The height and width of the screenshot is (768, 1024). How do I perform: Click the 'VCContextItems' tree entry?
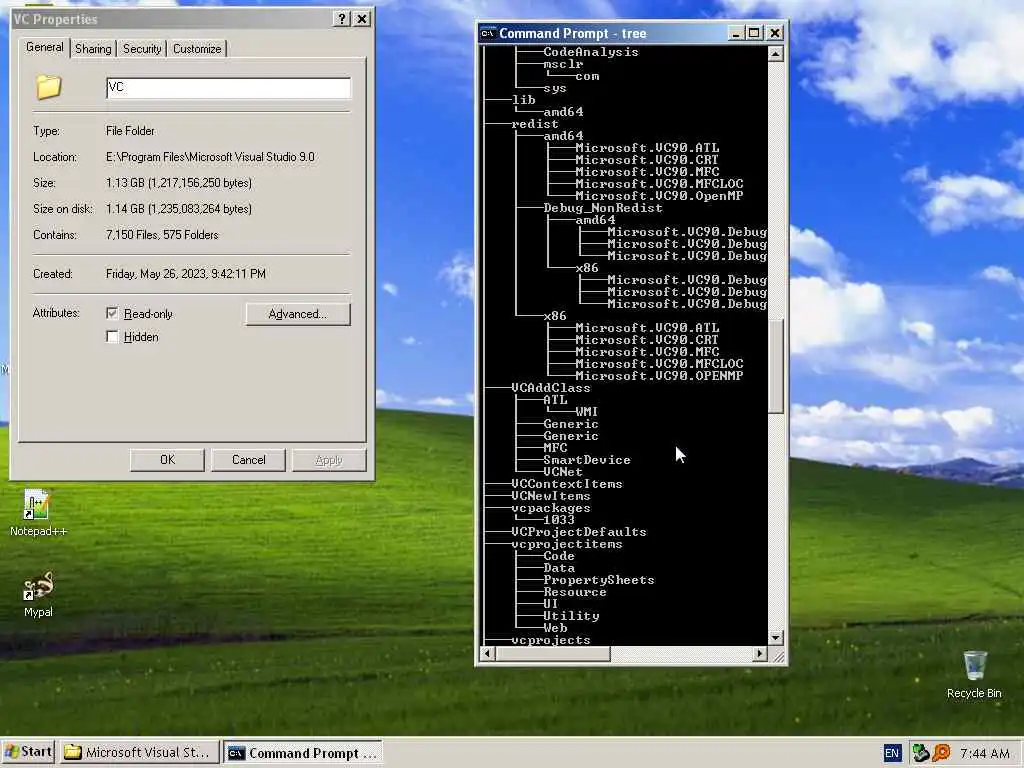(x=567, y=483)
